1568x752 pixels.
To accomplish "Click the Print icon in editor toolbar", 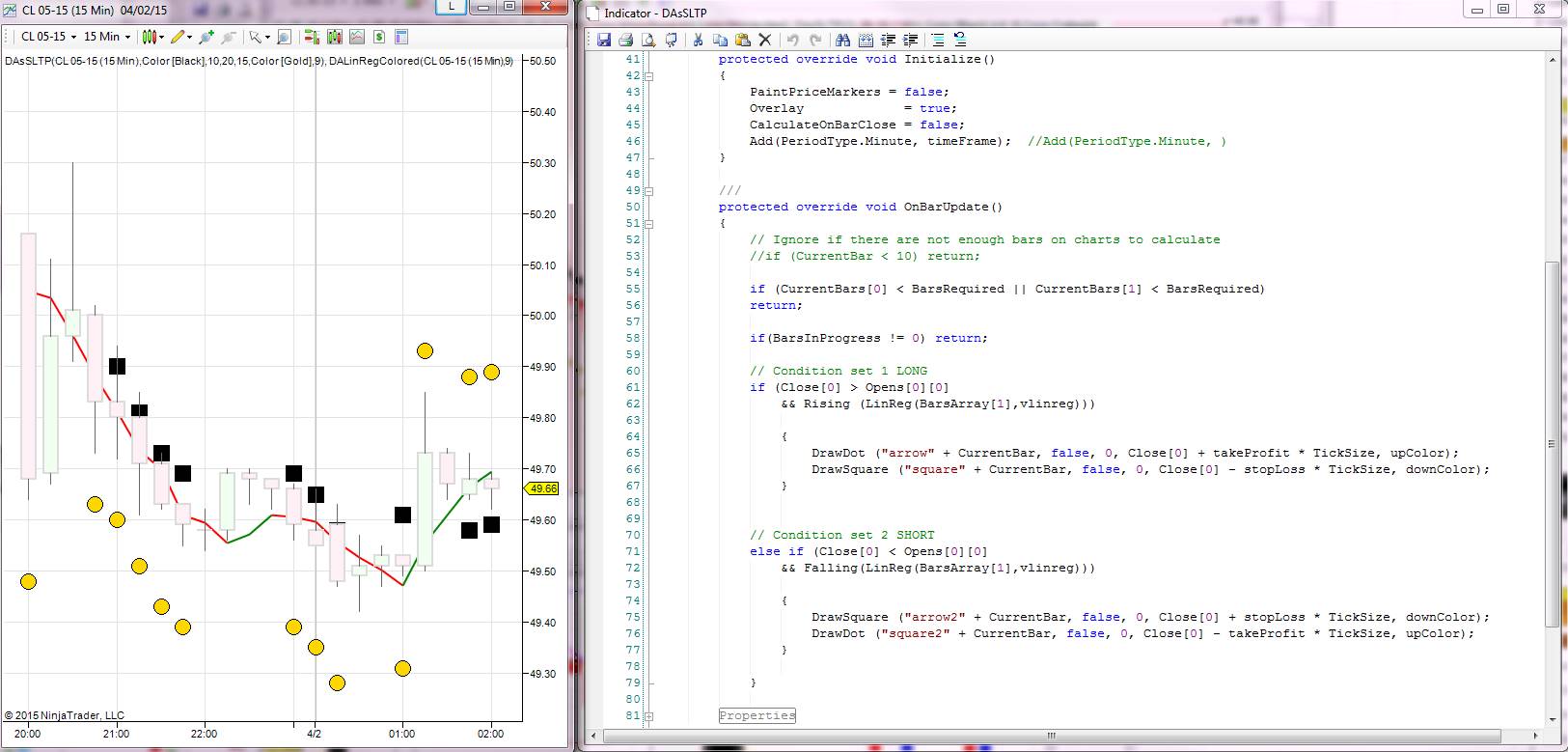I will pyautogui.click(x=625, y=40).
